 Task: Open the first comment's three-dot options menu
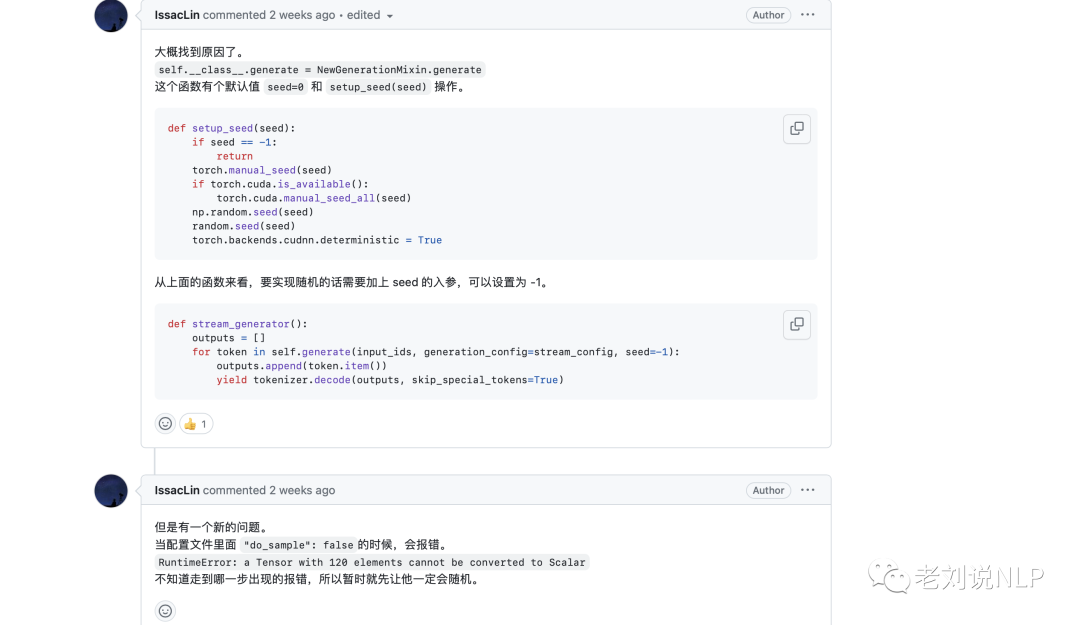click(x=808, y=15)
